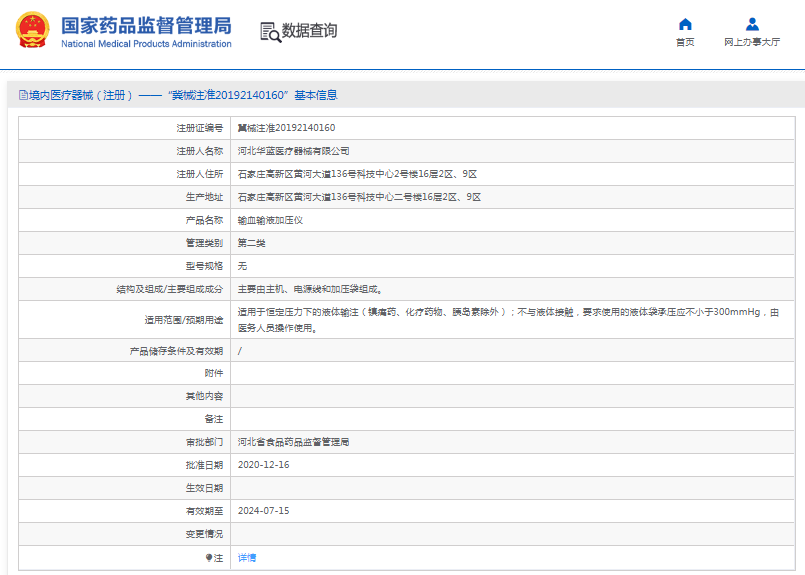The width and height of the screenshot is (805, 575).
Task: Click validity date 2024-07-15 value
Action: point(264,511)
